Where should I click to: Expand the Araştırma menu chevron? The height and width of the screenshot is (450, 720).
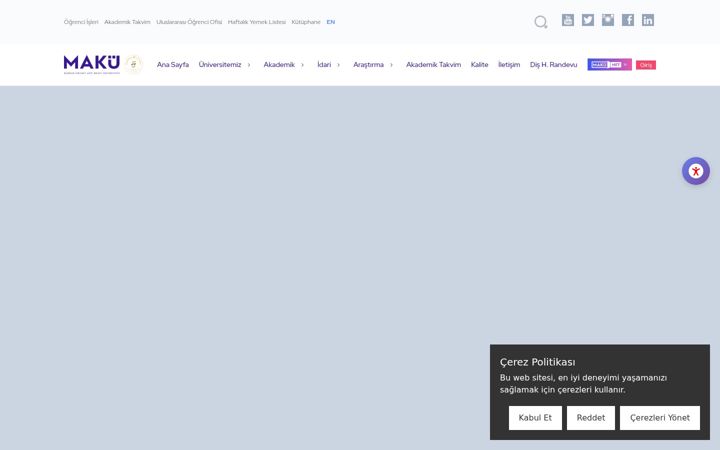point(391,65)
